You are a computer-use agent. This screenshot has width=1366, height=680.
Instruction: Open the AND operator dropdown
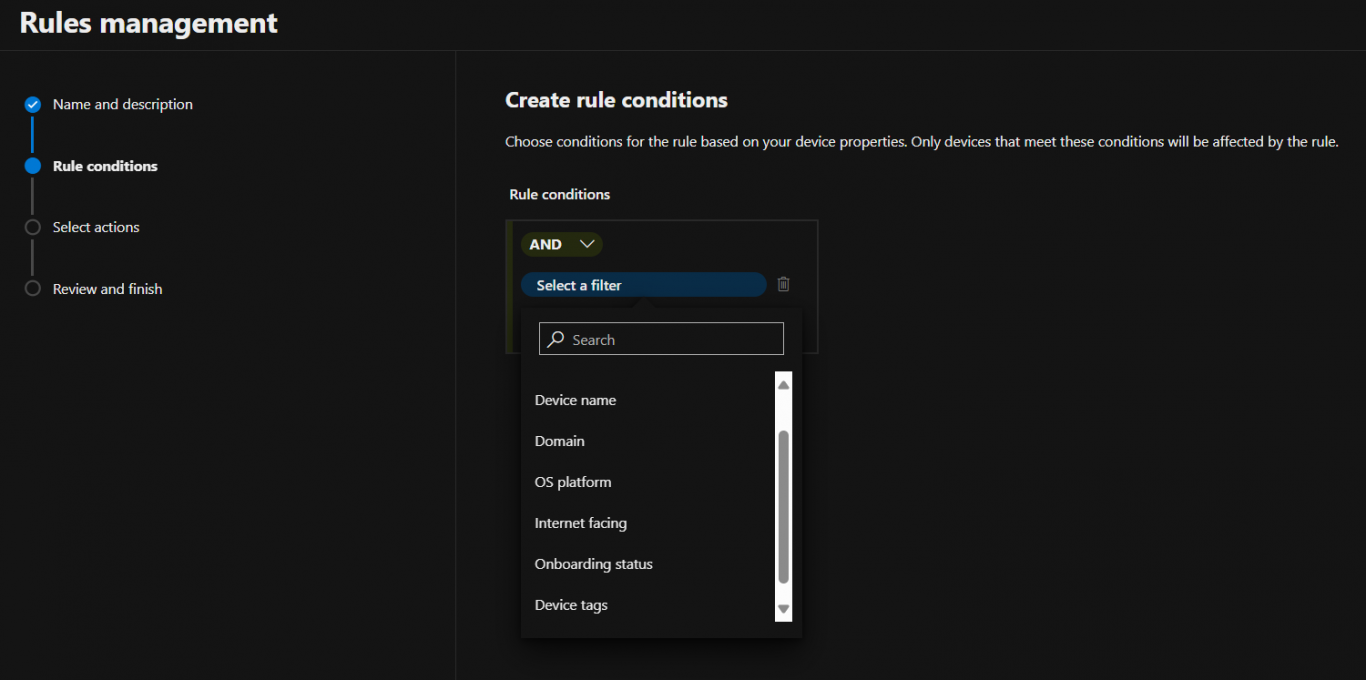pos(561,244)
